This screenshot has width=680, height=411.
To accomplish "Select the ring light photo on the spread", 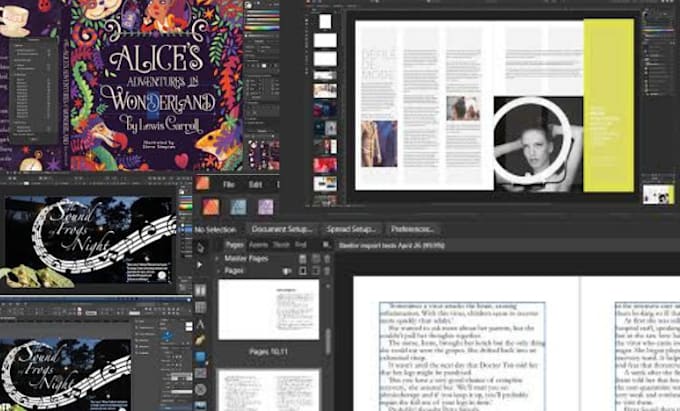I will click(x=538, y=144).
